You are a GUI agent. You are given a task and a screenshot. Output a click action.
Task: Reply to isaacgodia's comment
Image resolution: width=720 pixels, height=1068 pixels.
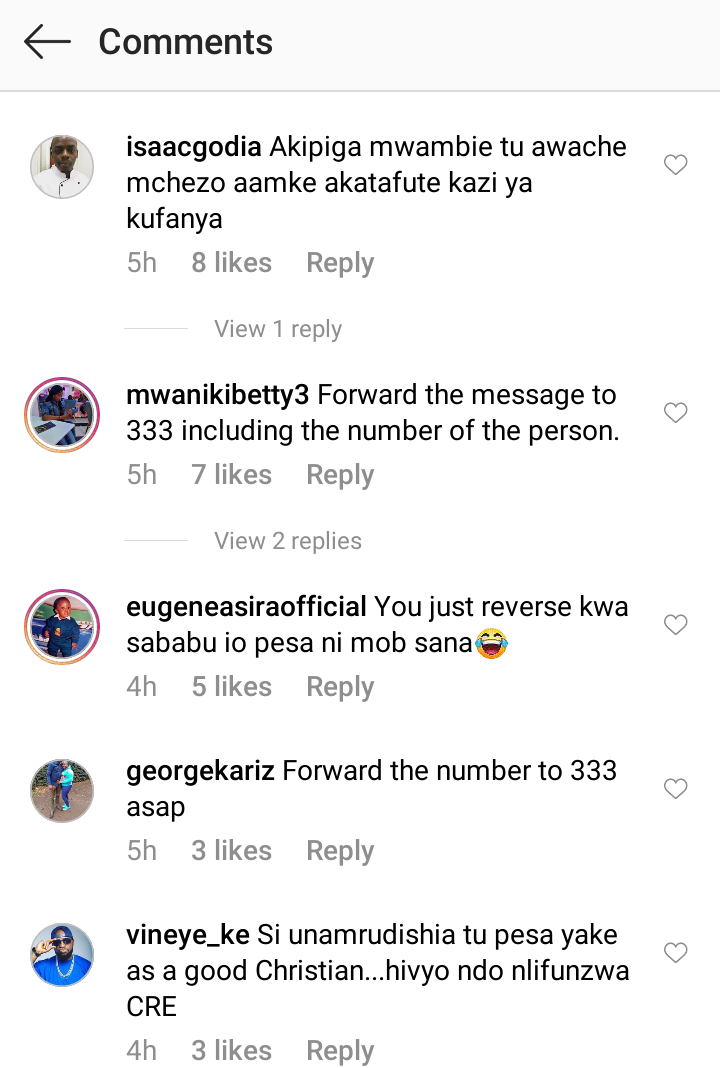(340, 264)
